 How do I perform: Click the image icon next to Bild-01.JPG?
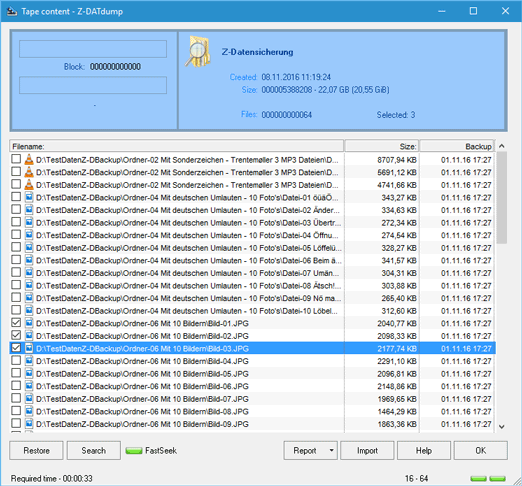pos(29,323)
